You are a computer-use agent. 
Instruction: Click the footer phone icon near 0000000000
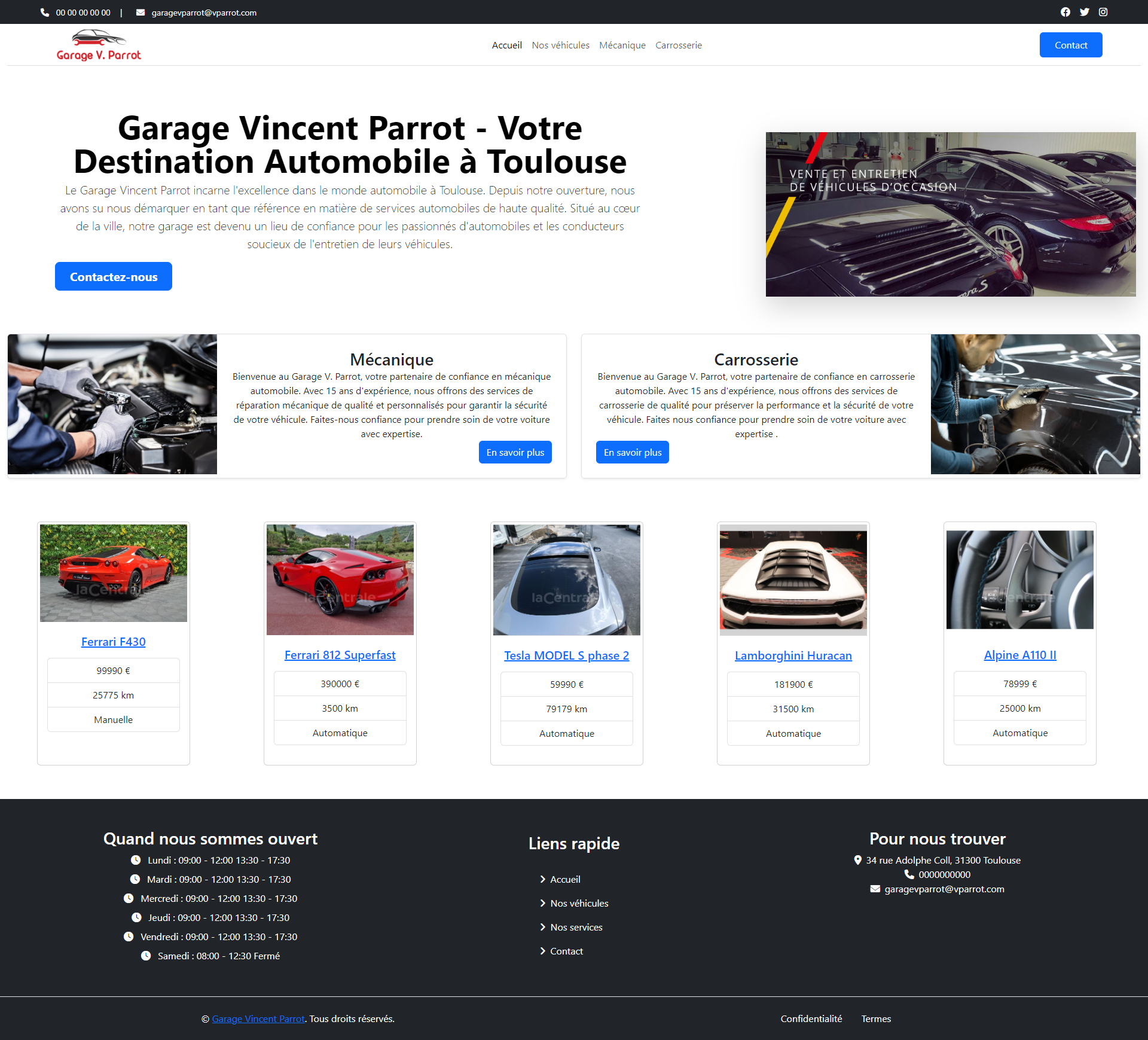point(909,874)
